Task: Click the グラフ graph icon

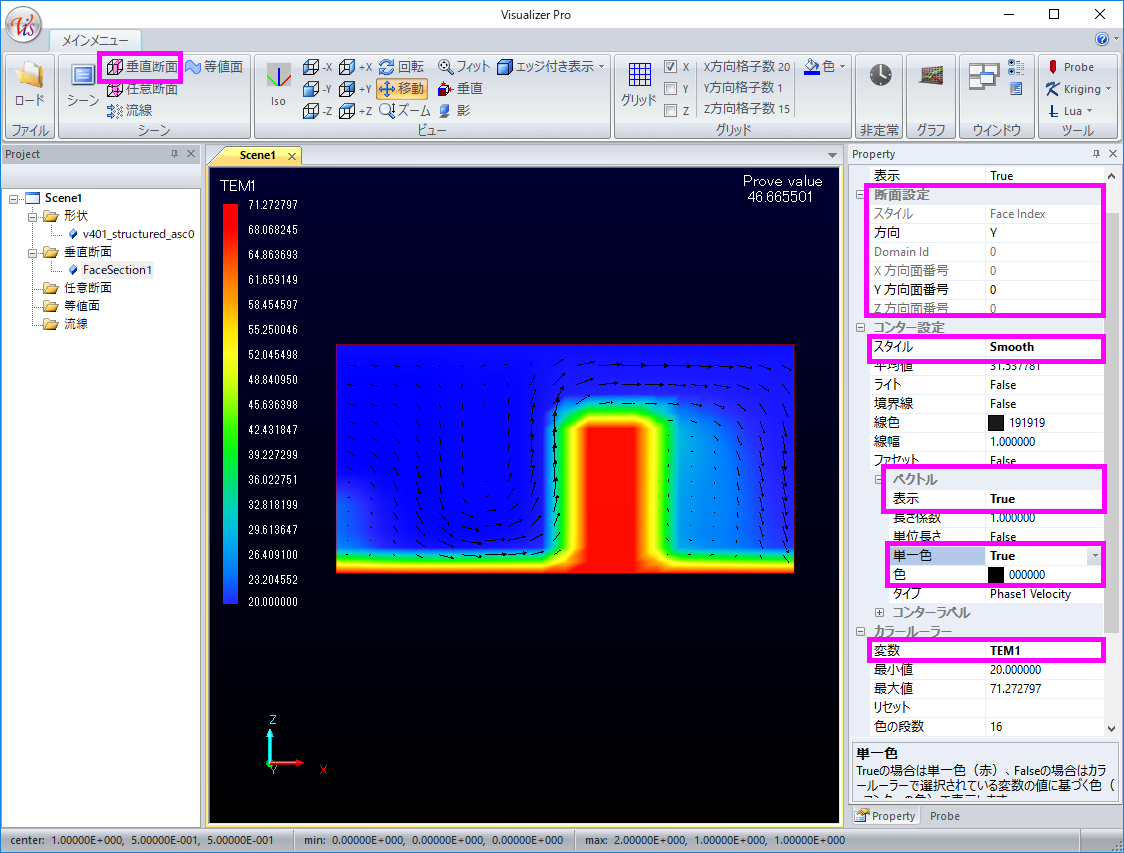Action: tap(931, 77)
